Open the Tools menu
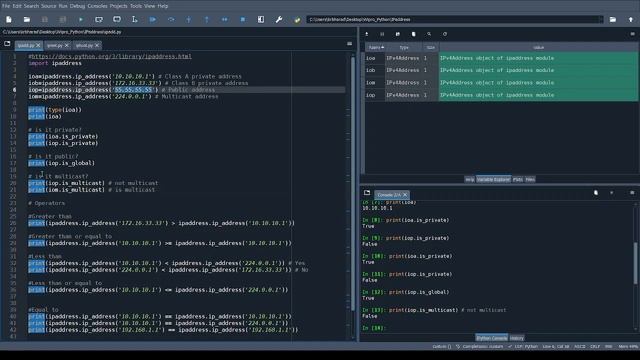Image resolution: width=640 pixels, height=360 pixels. click(x=136, y=6)
